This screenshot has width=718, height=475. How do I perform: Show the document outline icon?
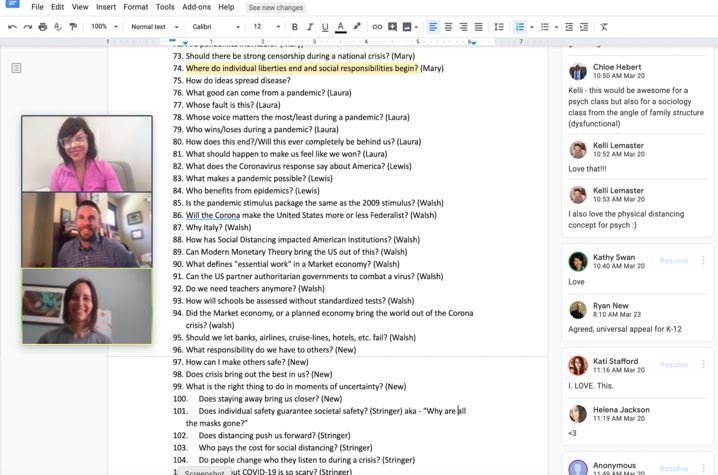pyautogui.click(x=16, y=68)
